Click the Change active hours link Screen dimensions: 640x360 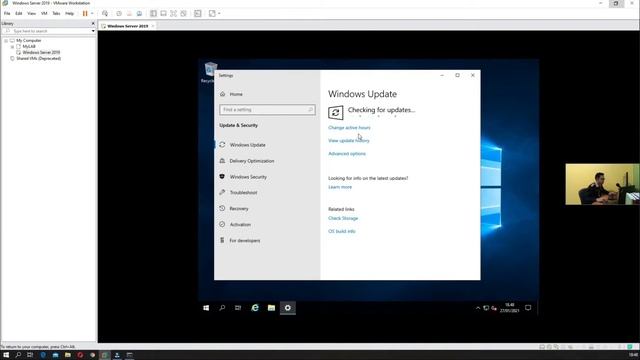coord(349,128)
